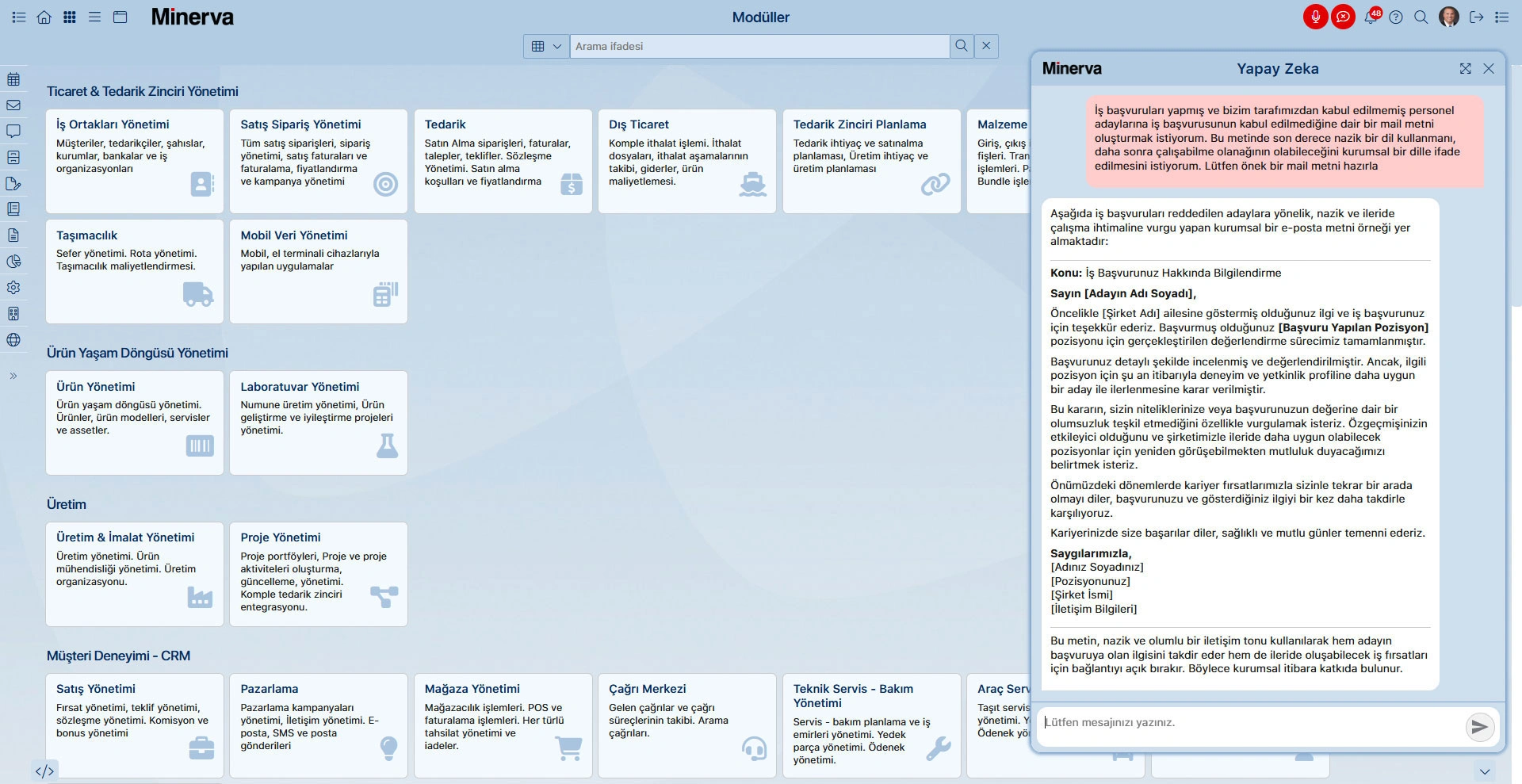
Task: Click the search magnifier button beside Arama ifadesi
Action: (x=962, y=46)
